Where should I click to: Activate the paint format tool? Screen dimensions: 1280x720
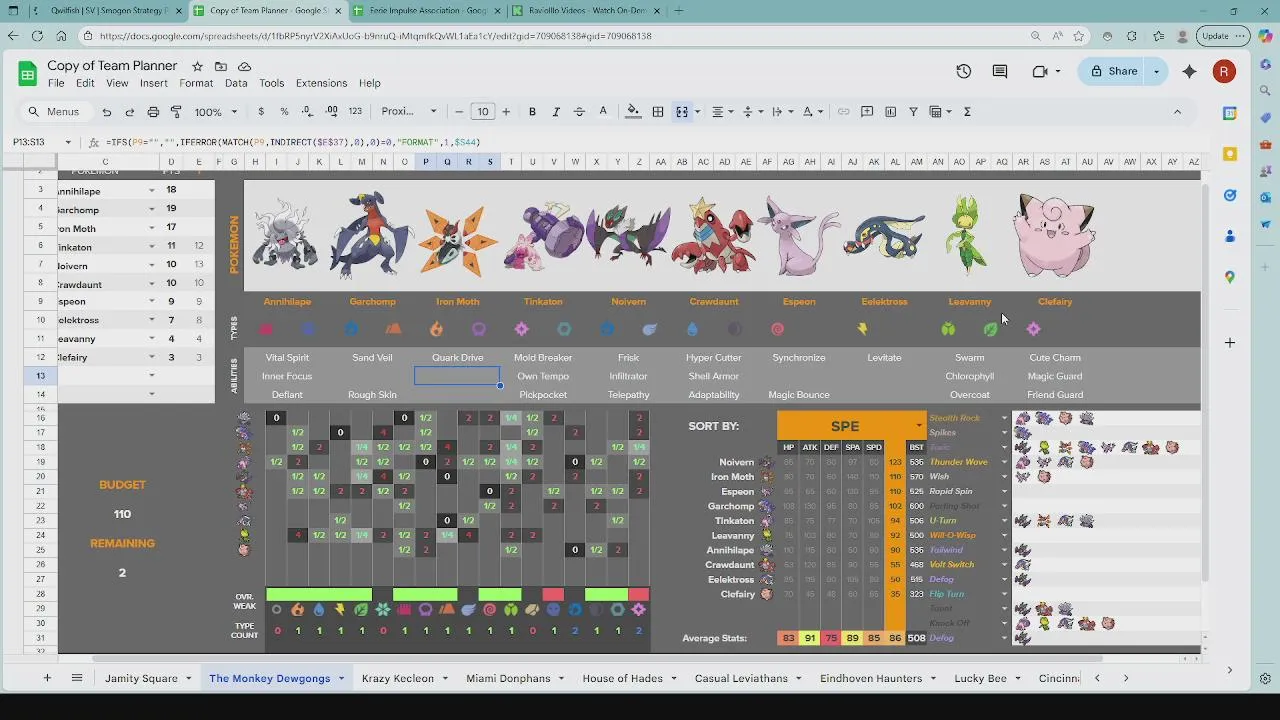tap(176, 112)
